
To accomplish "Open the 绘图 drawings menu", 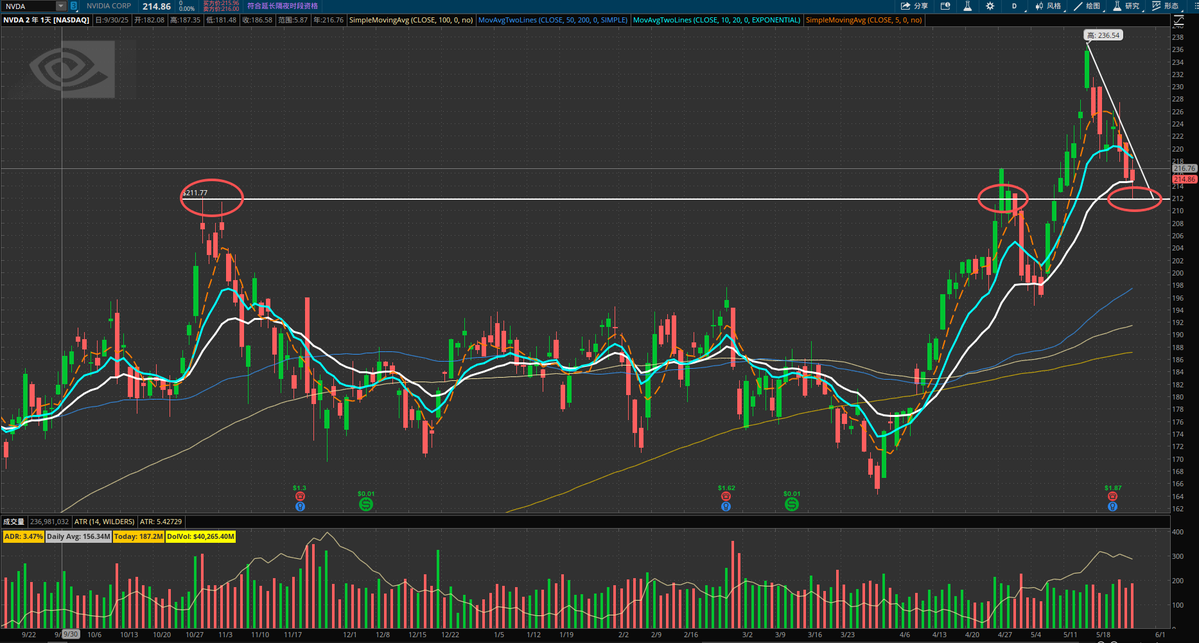I will click(1087, 6).
